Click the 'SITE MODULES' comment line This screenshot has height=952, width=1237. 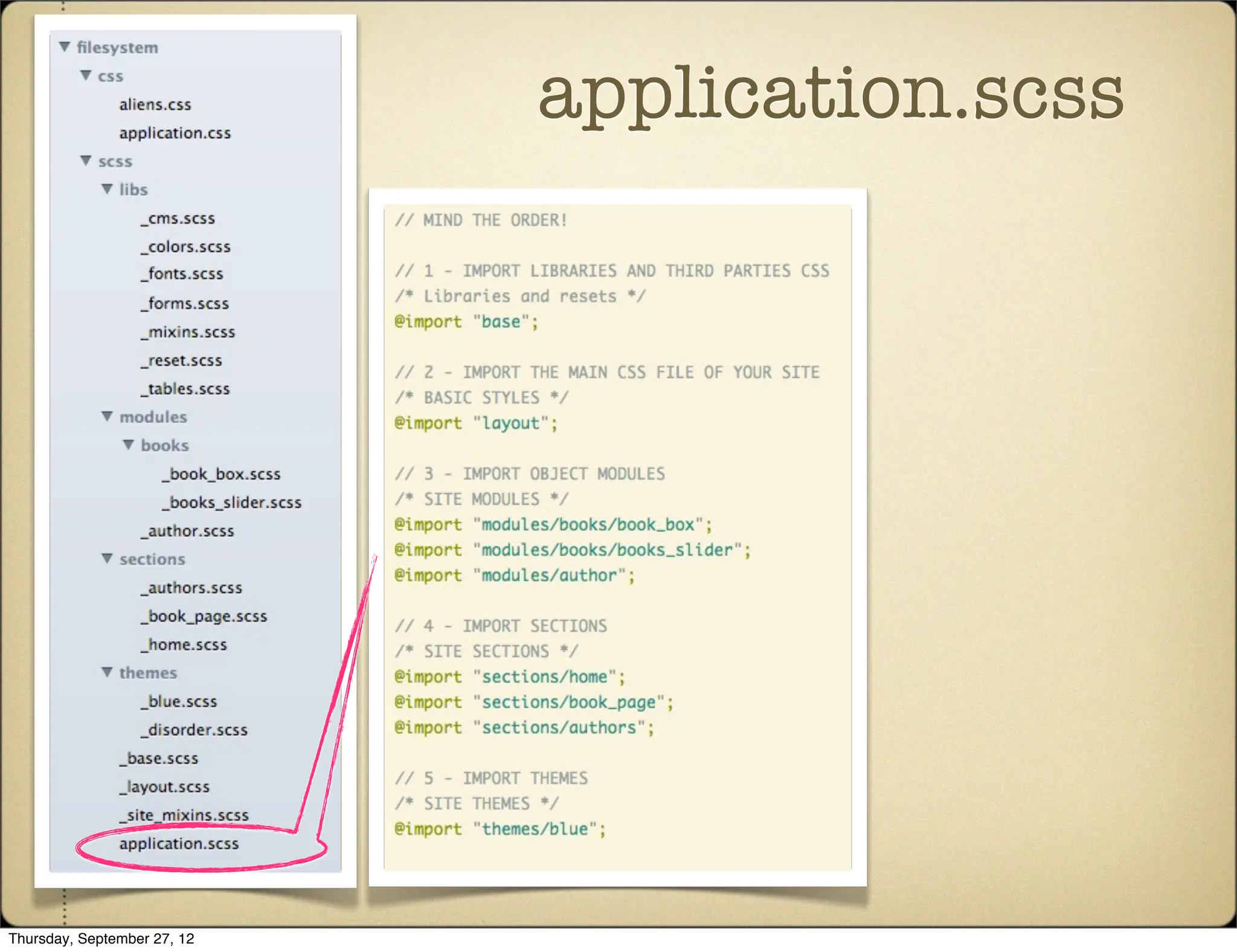coord(481,499)
